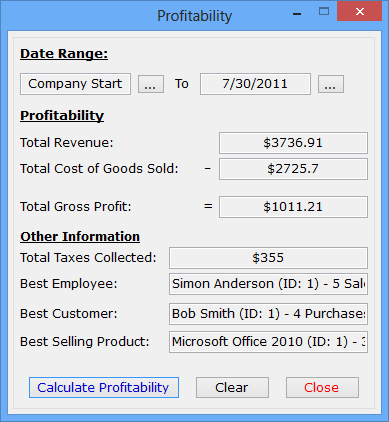The width and height of the screenshot is (389, 422).
Task: Click the Cost of Goods Sold $2725.7 field
Action: click(293, 169)
